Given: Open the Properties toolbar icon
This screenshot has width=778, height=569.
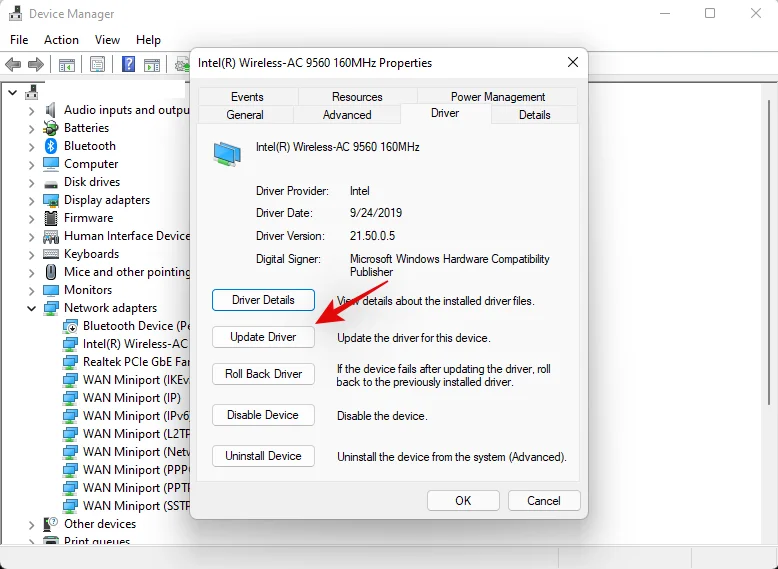Looking at the screenshot, I should pyautogui.click(x=97, y=64).
